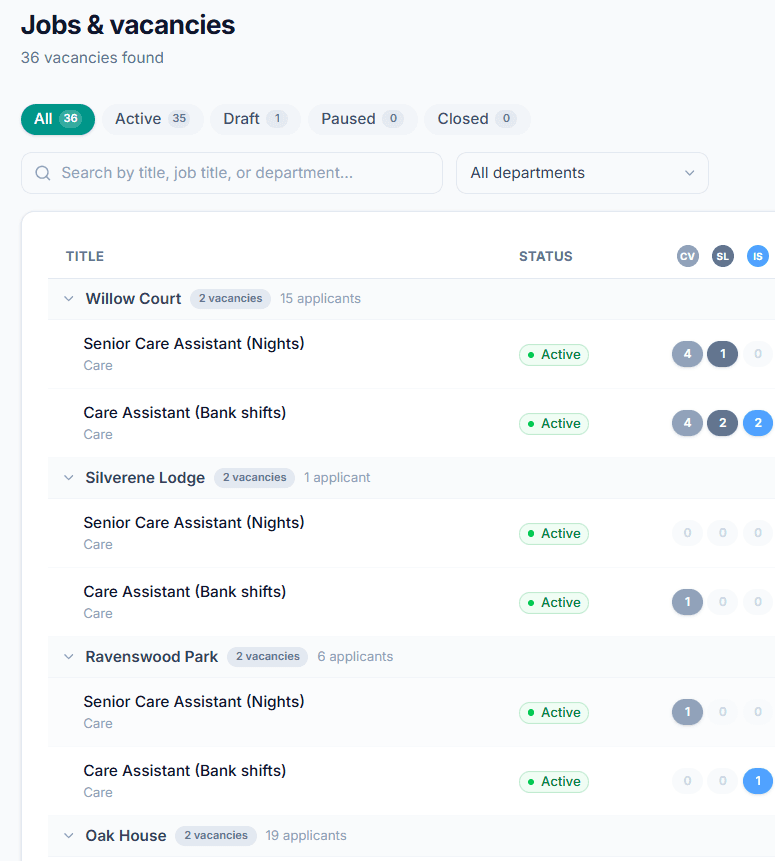Click the CV badge on Silverene Lodge Care Assistant

click(x=687, y=601)
